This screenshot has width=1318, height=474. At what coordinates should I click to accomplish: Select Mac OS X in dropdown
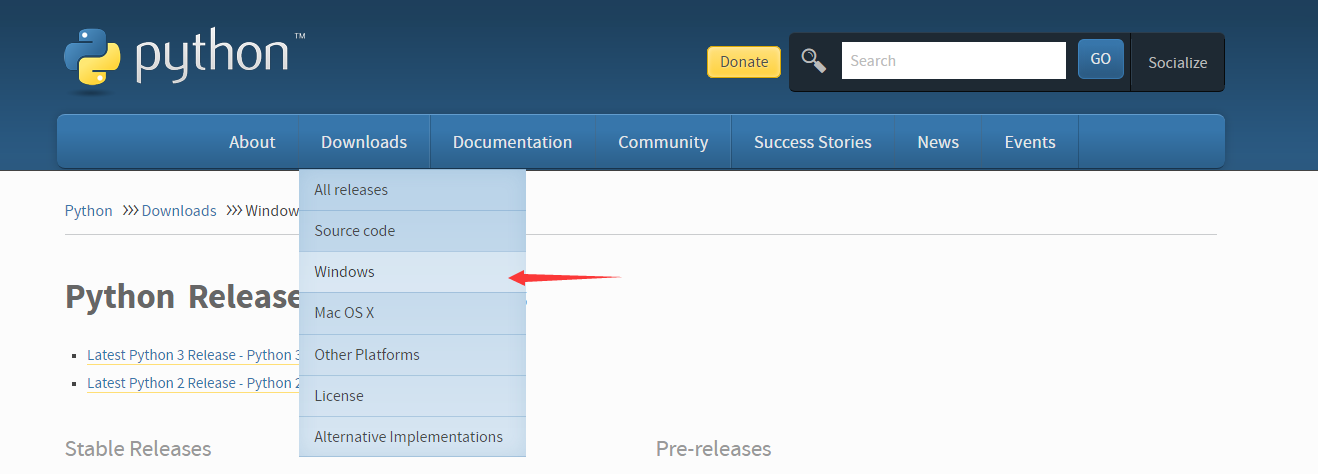[x=412, y=313]
